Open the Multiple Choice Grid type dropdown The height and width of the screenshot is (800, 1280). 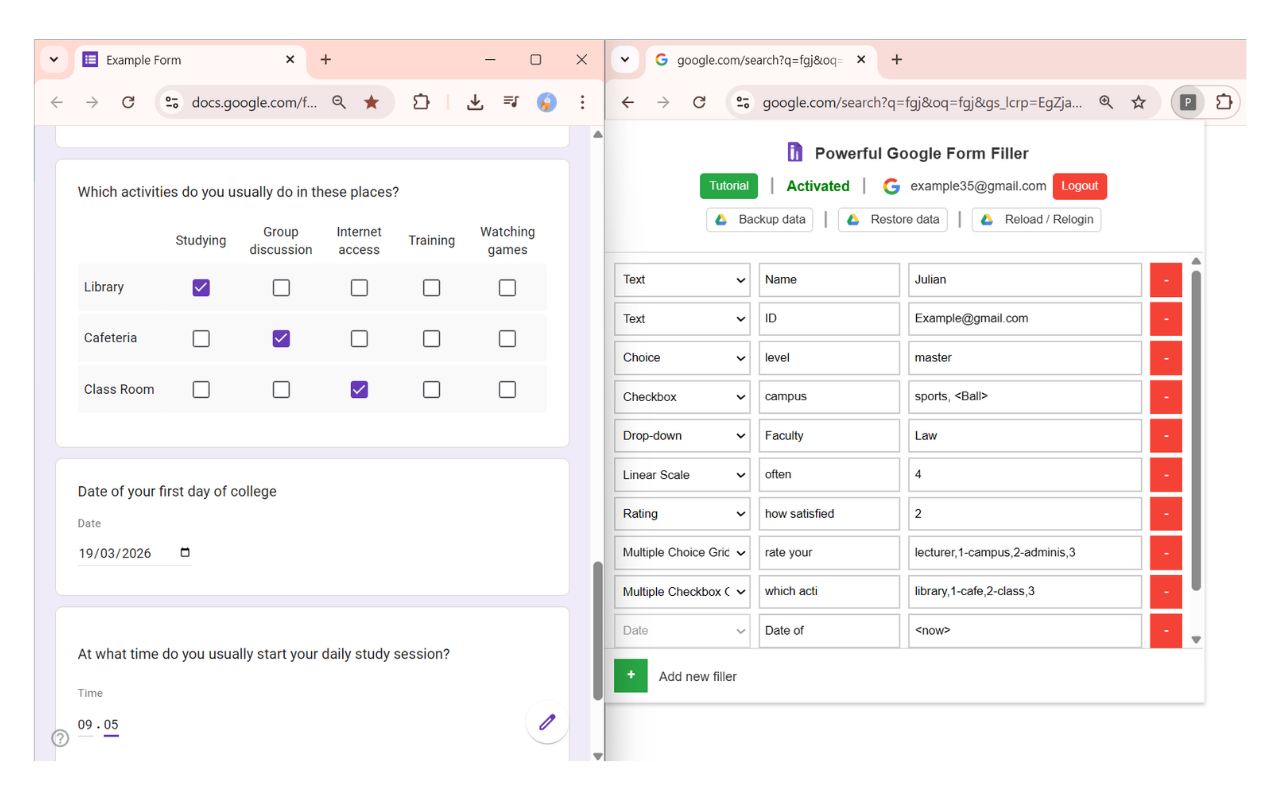click(x=683, y=553)
